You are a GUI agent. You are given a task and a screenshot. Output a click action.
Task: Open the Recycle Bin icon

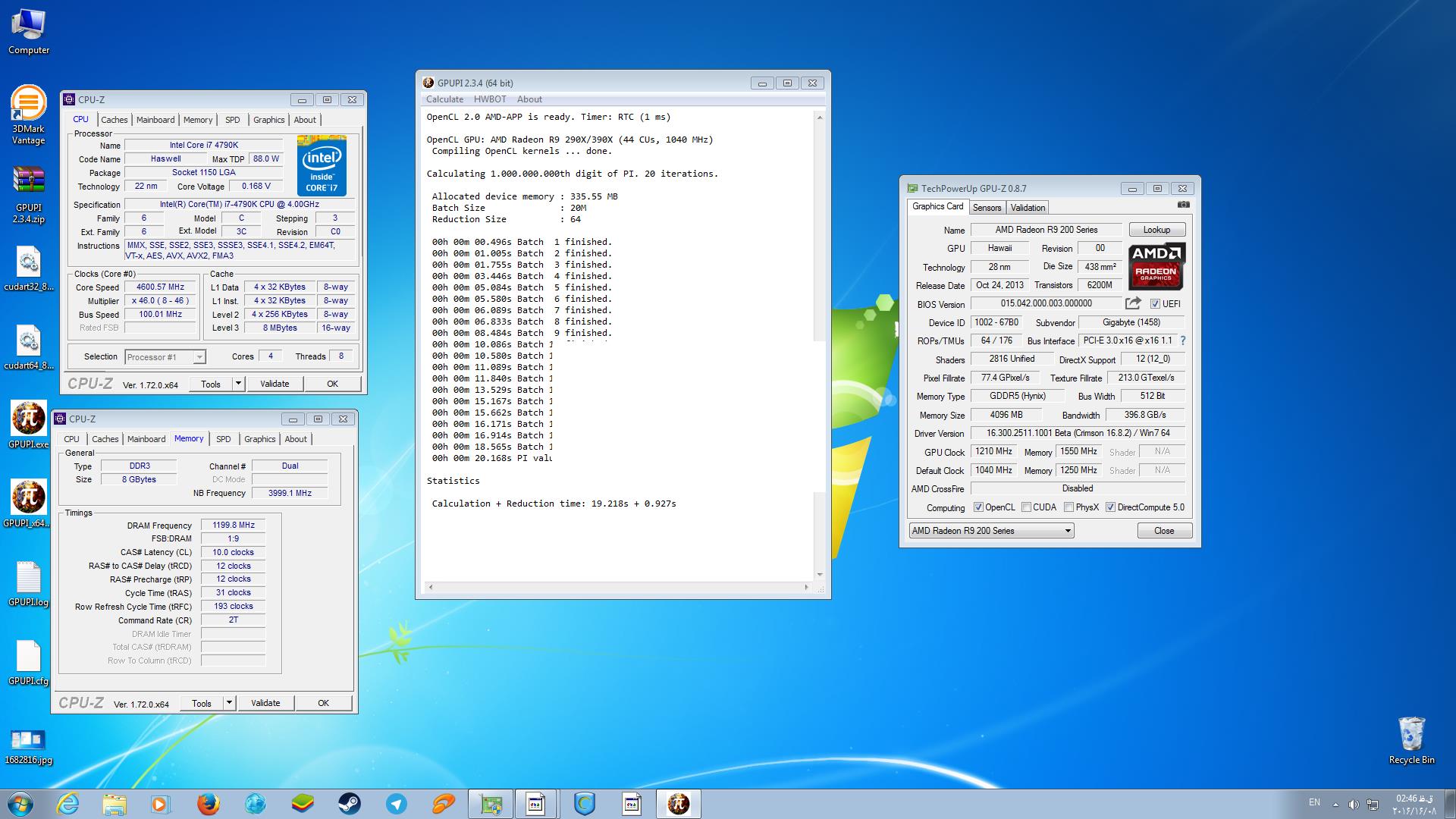click(1411, 740)
